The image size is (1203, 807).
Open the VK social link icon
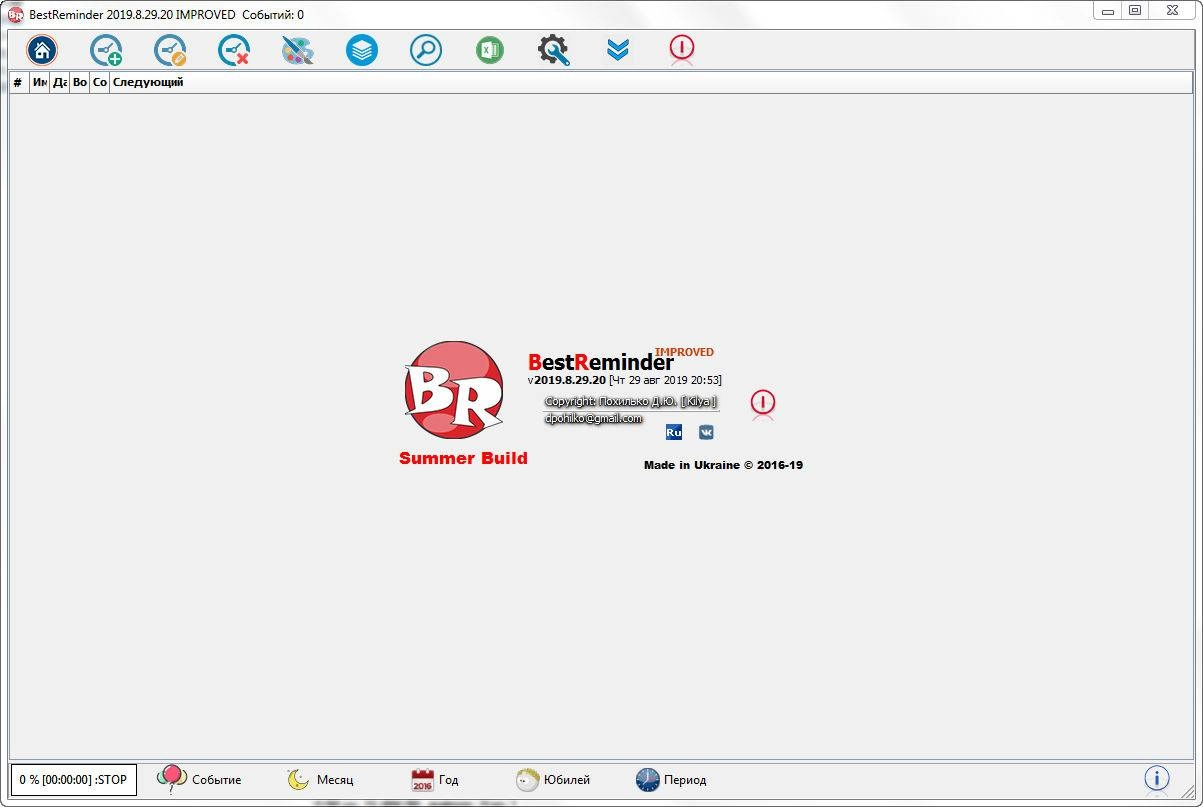[x=706, y=432]
